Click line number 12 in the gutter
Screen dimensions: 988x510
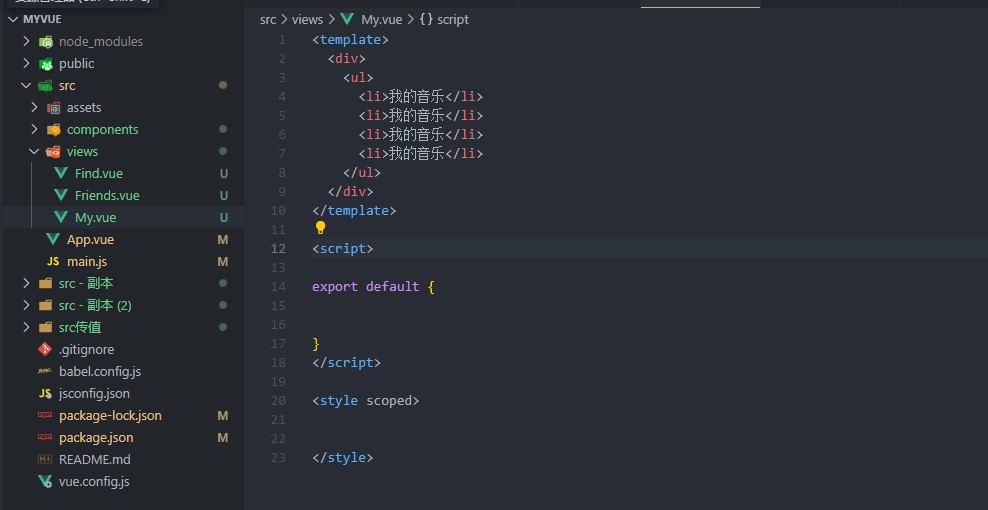(x=278, y=248)
